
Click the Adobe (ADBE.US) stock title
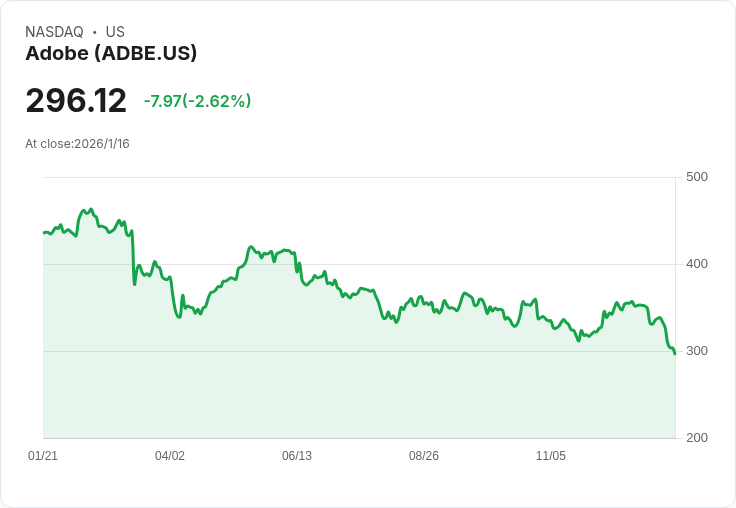point(111,53)
